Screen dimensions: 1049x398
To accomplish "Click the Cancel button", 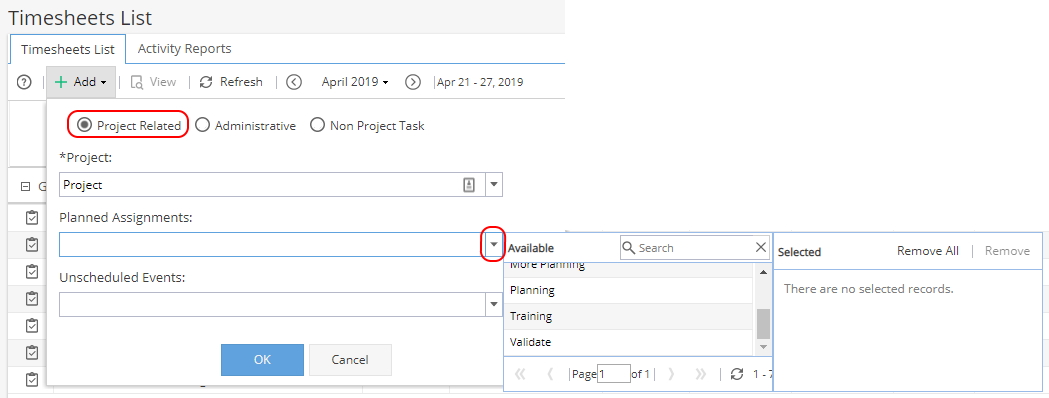I will pyautogui.click(x=350, y=360).
